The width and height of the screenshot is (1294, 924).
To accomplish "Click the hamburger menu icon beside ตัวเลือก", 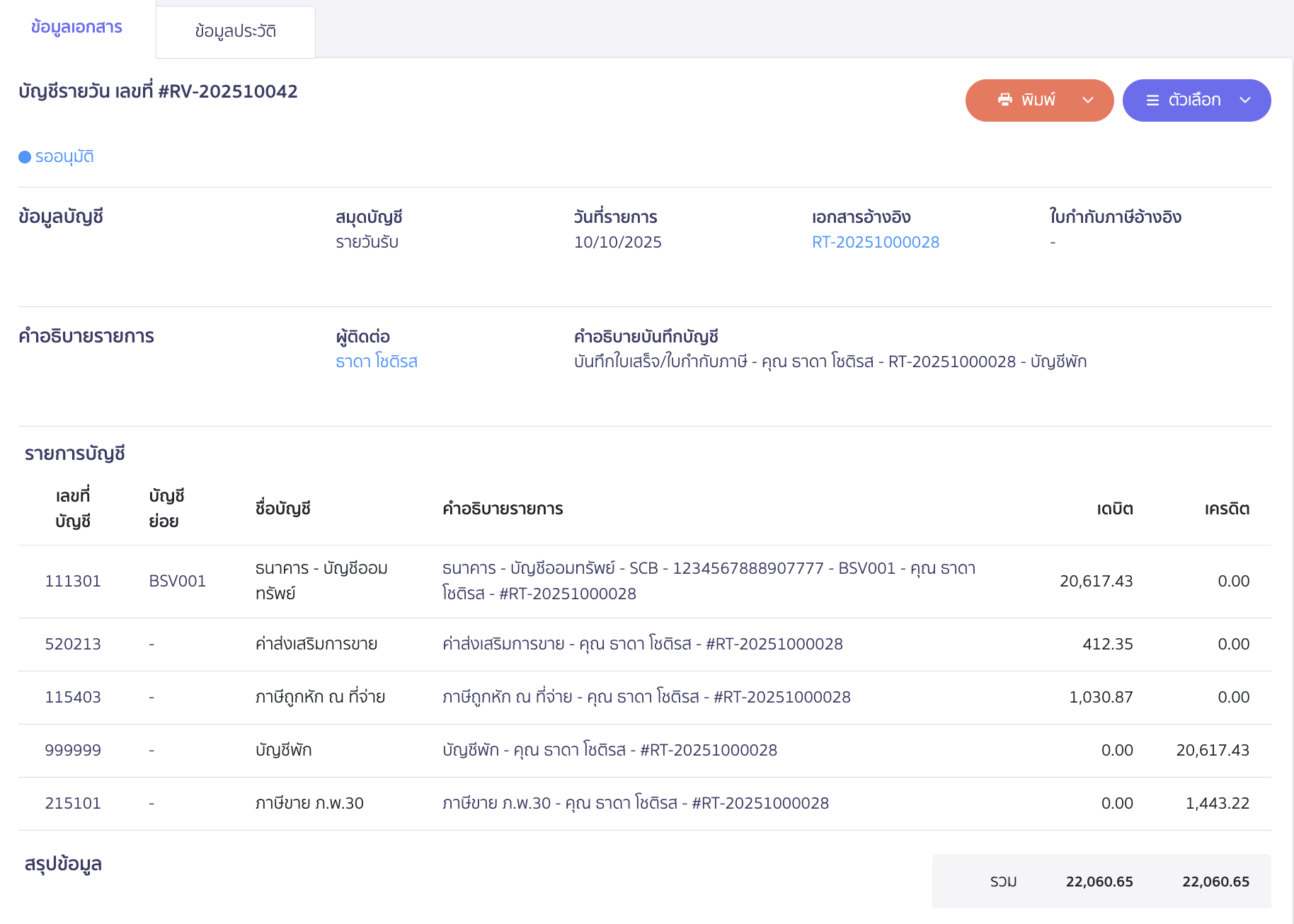I will click(1152, 100).
